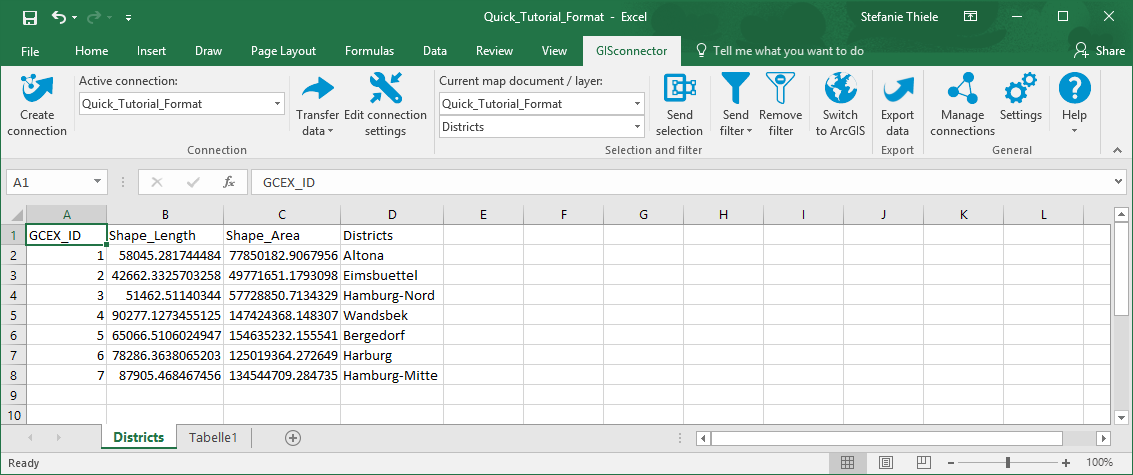Click cell with value 58045.281744484
The height and width of the screenshot is (475, 1133).
coord(165,255)
